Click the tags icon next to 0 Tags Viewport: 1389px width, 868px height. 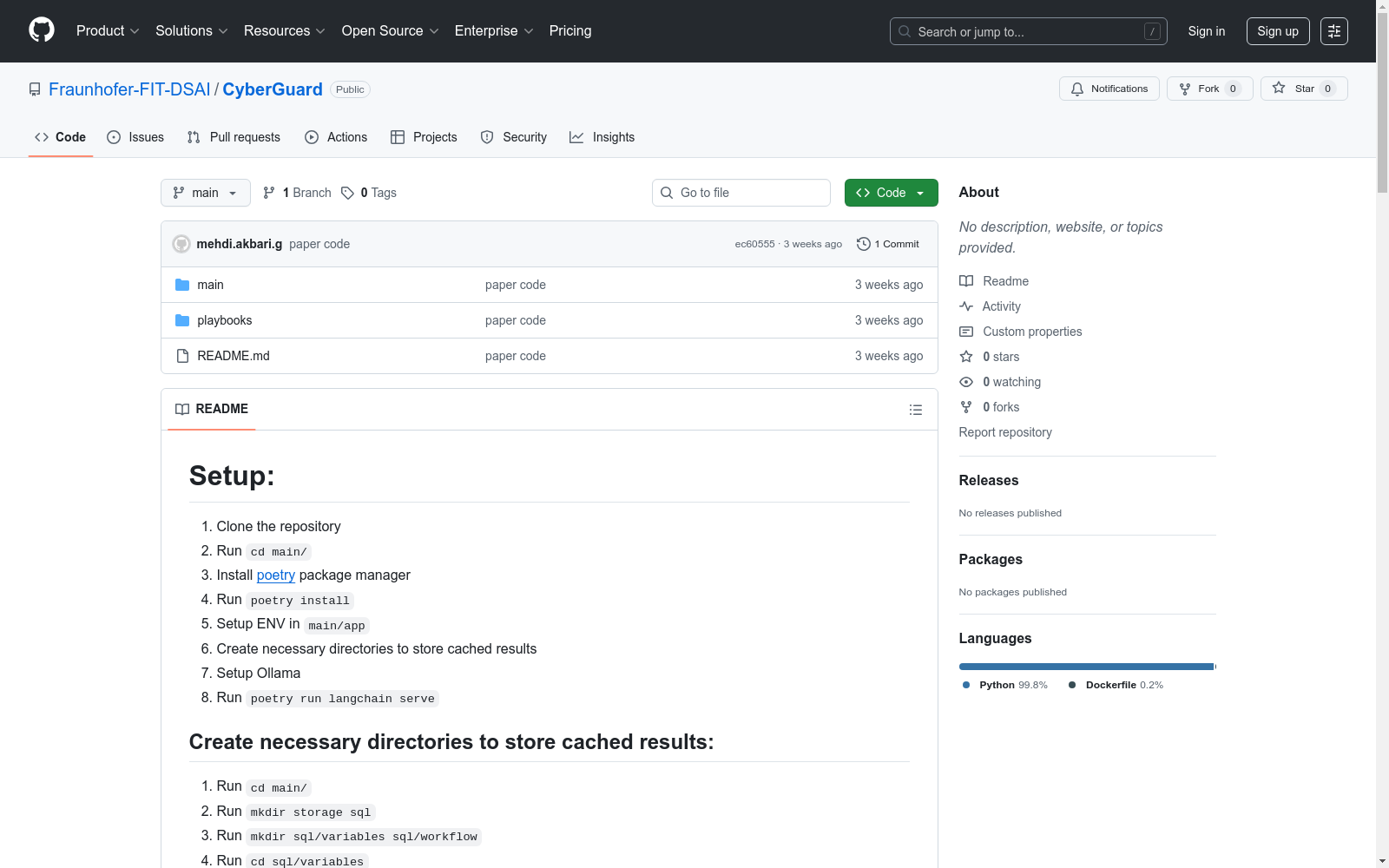click(x=347, y=193)
